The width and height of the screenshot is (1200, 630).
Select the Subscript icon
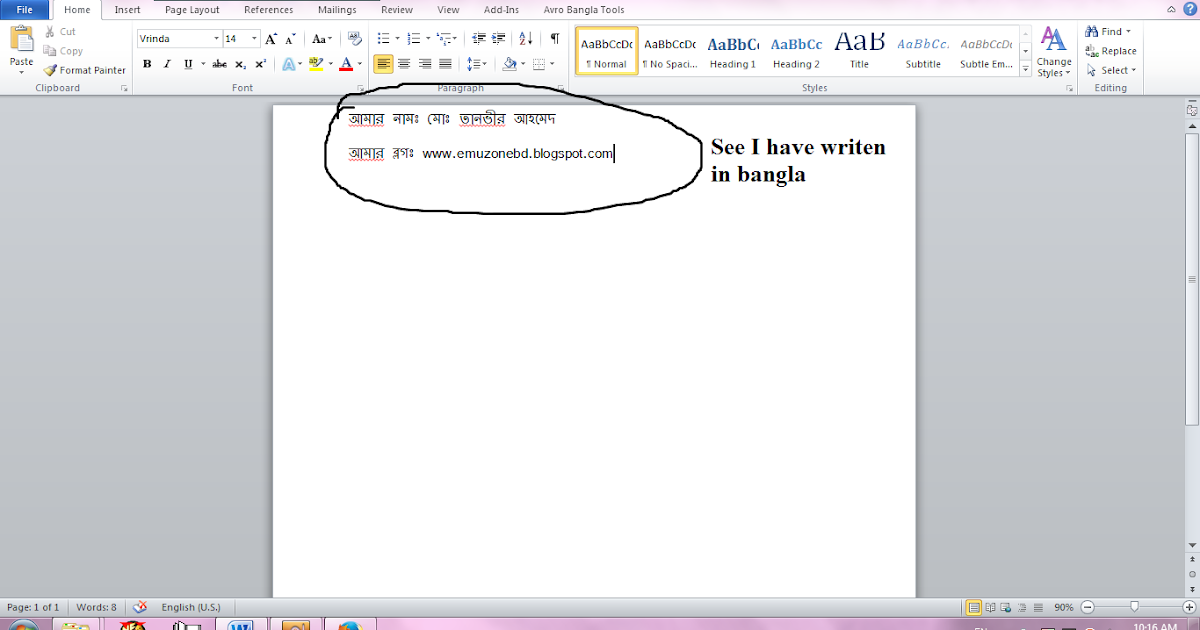[238, 63]
